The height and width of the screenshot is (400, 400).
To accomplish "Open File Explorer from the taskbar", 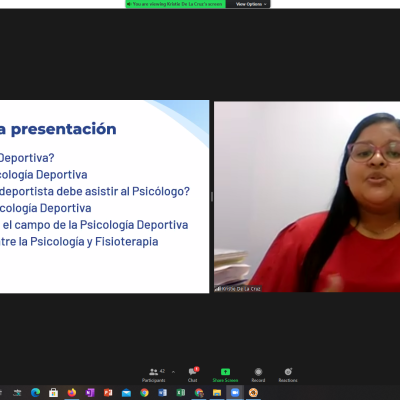I will click(217, 393).
